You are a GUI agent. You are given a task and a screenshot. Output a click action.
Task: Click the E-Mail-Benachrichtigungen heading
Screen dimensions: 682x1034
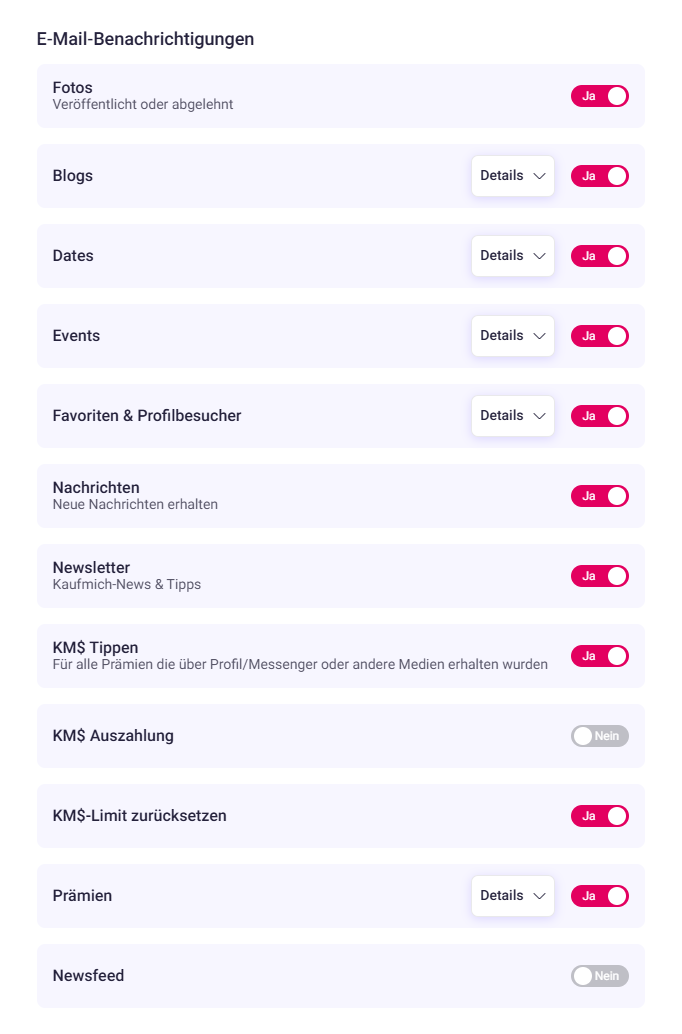[145, 39]
